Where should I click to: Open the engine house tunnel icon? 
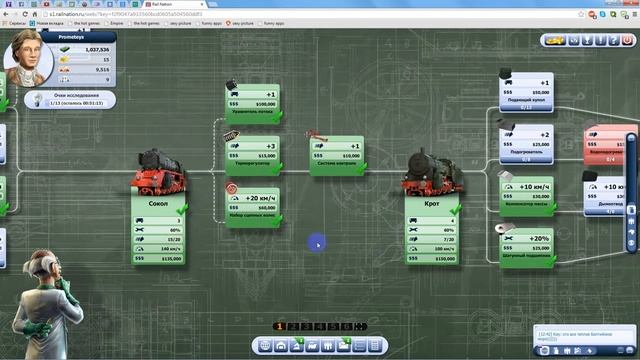click(281, 346)
